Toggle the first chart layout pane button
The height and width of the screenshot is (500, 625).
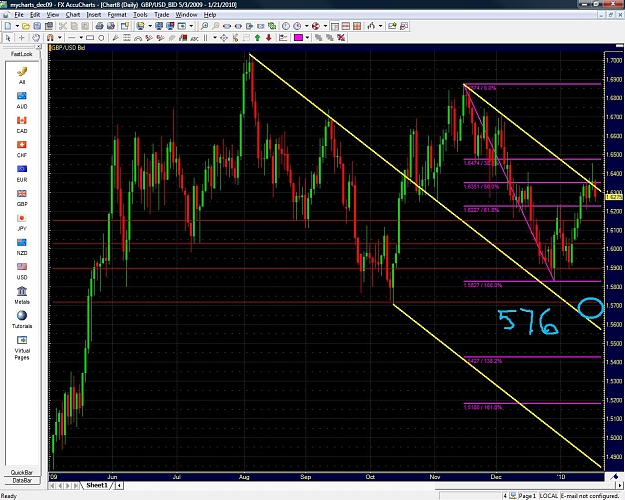point(335,26)
